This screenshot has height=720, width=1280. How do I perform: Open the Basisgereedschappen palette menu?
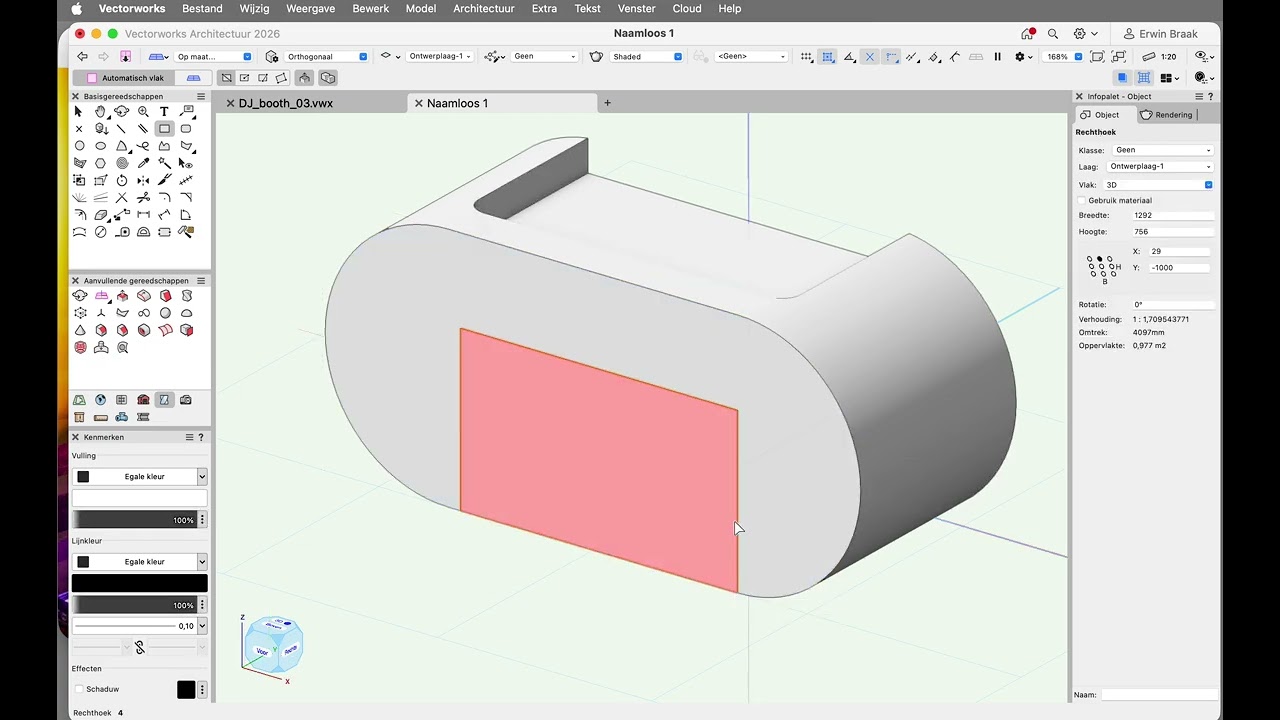coord(201,97)
